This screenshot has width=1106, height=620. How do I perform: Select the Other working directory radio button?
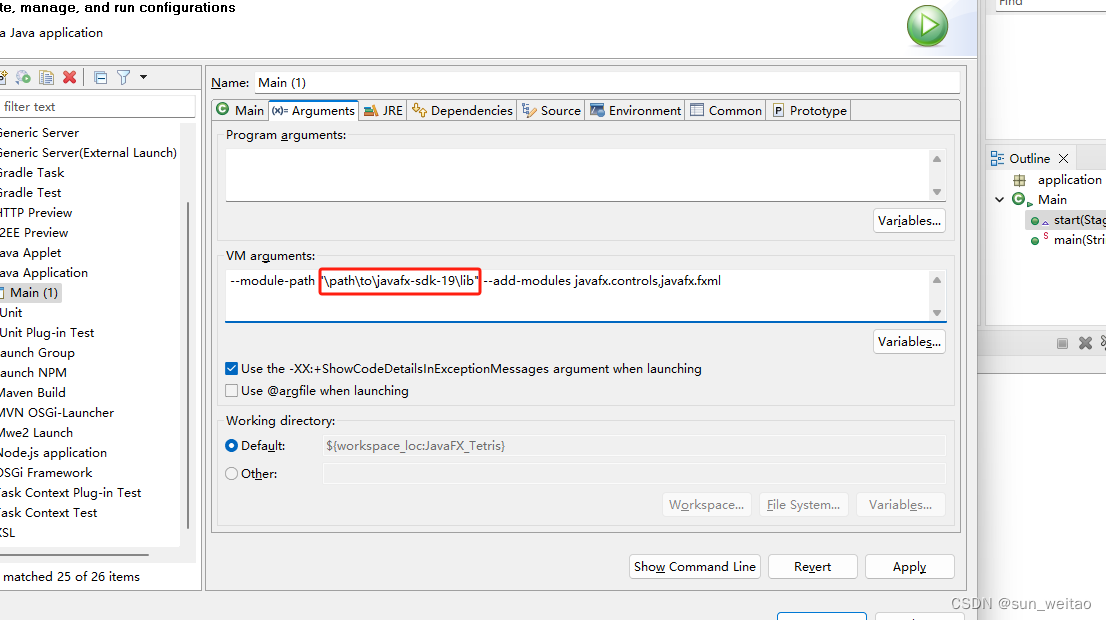coord(231,473)
